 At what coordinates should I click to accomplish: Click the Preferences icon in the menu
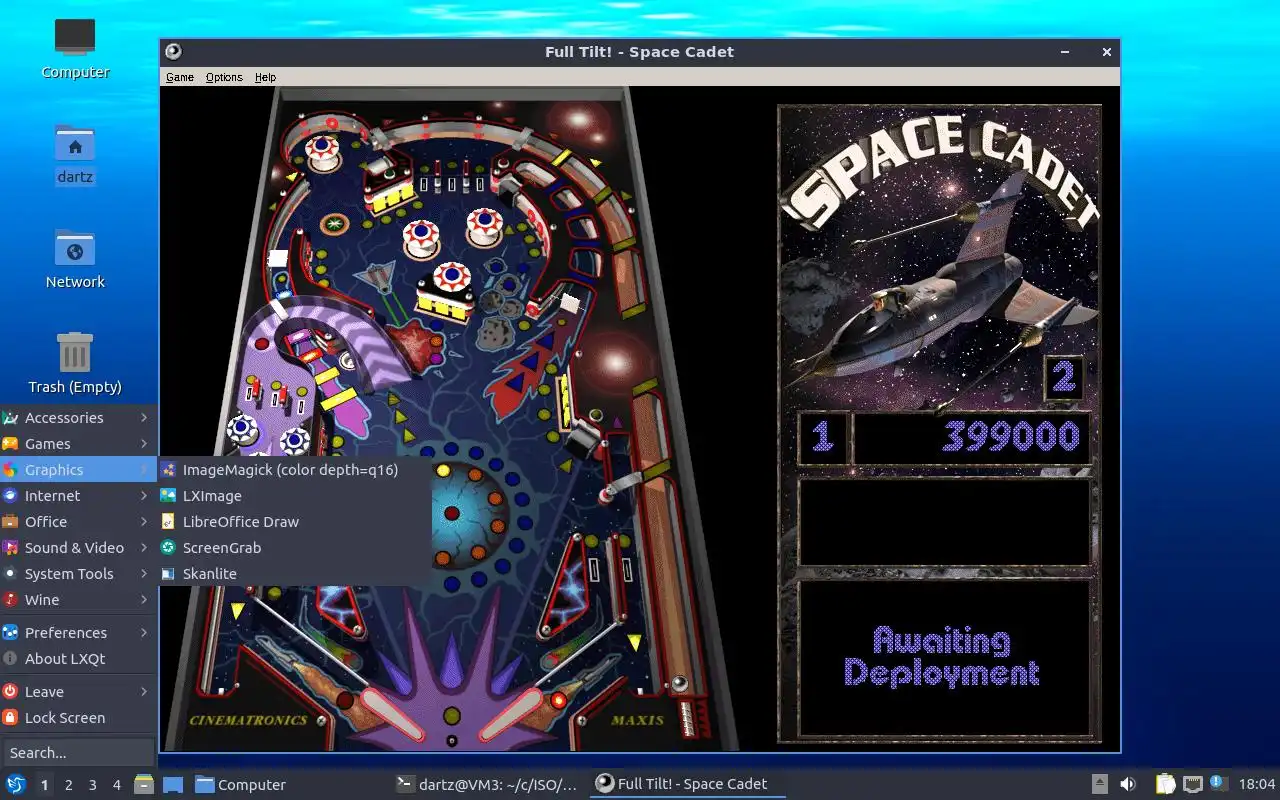tap(10, 633)
